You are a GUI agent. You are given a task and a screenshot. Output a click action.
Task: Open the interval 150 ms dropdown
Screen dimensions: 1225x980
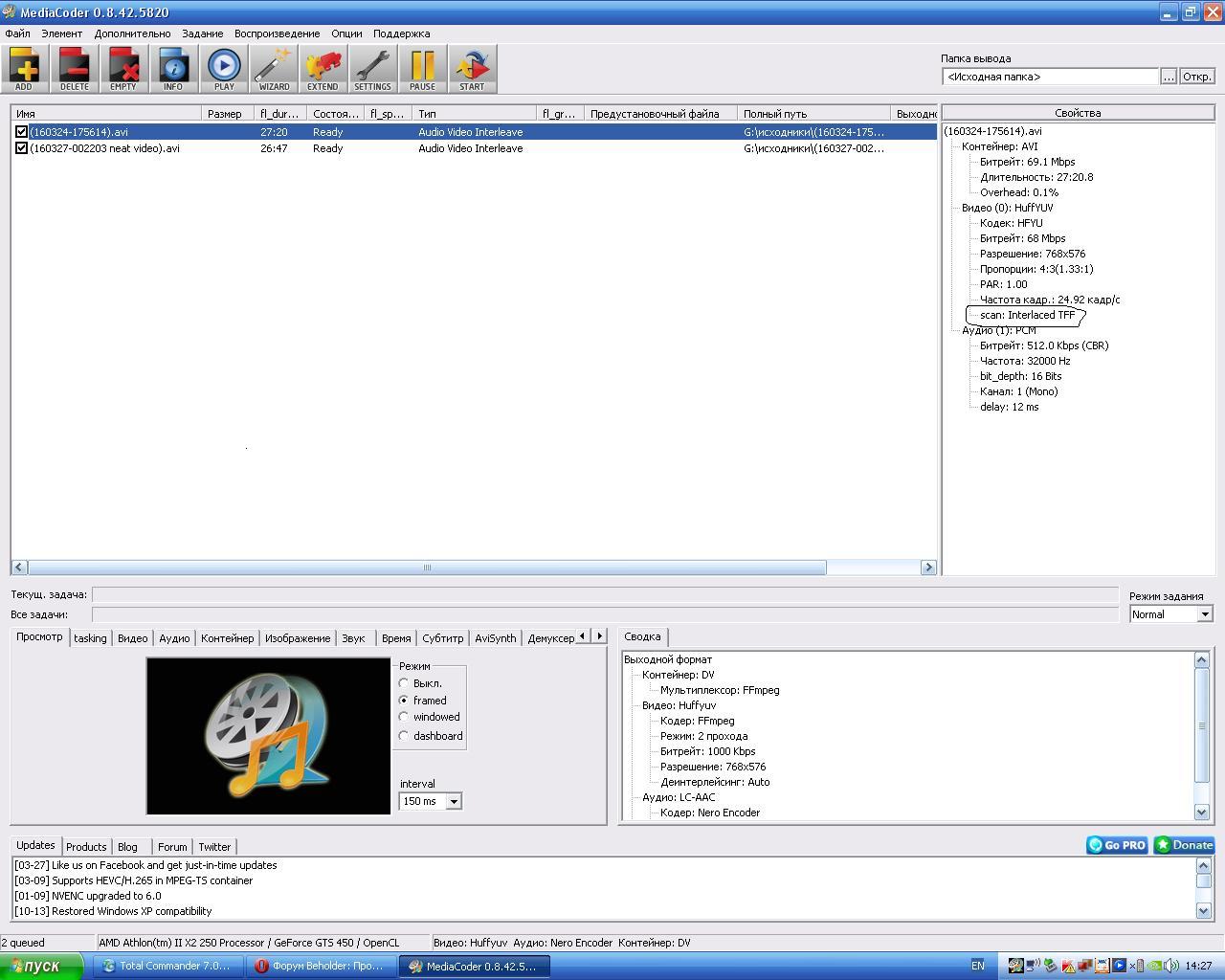pos(454,801)
